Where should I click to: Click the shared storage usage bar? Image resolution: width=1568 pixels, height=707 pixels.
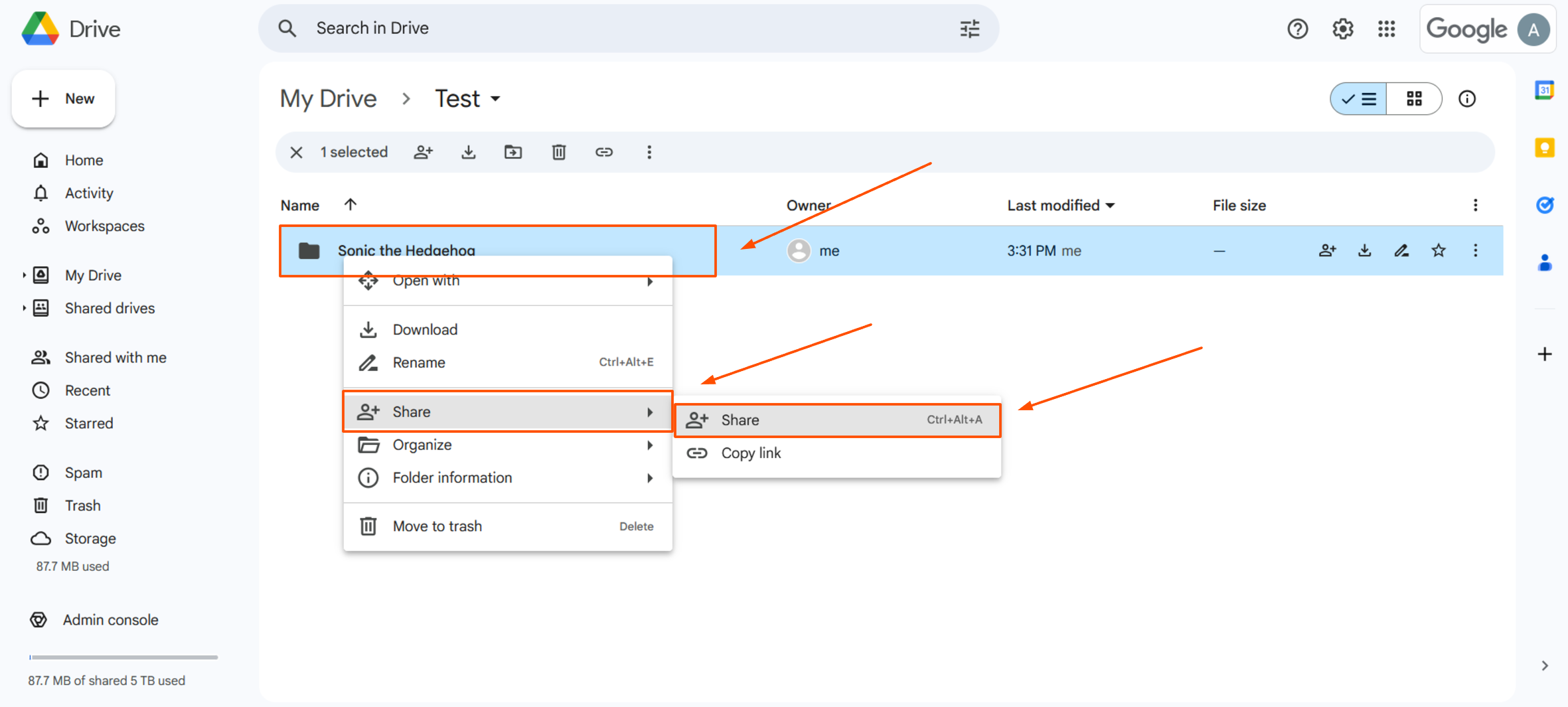(x=123, y=657)
